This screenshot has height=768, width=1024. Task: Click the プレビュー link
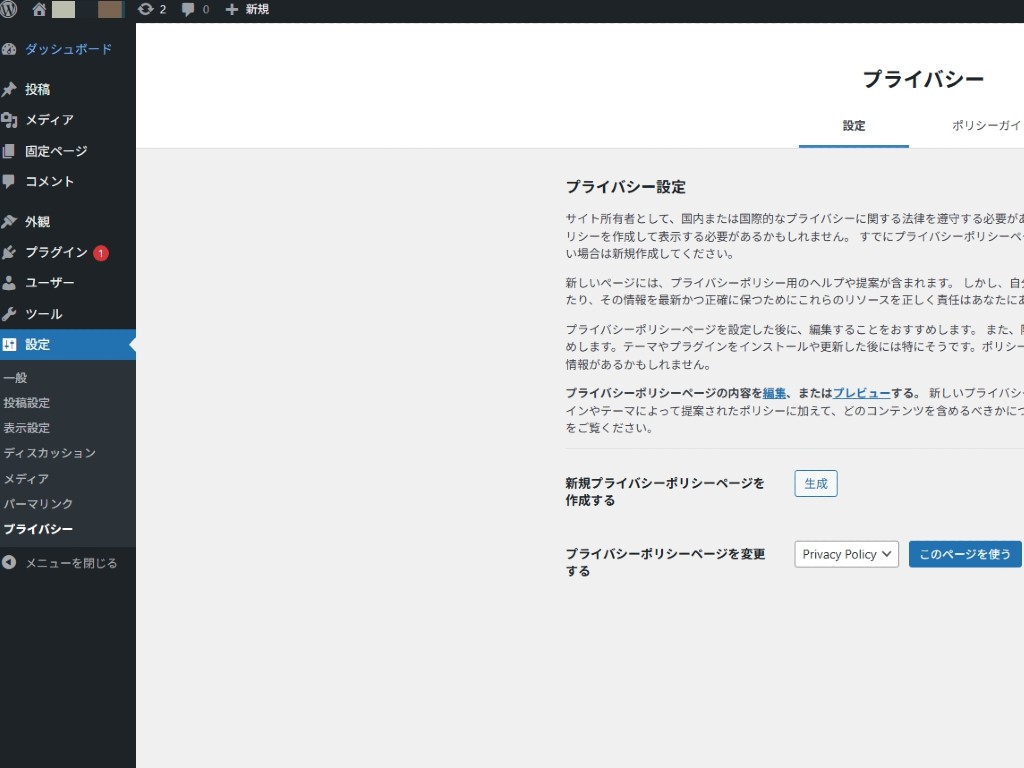(861, 393)
